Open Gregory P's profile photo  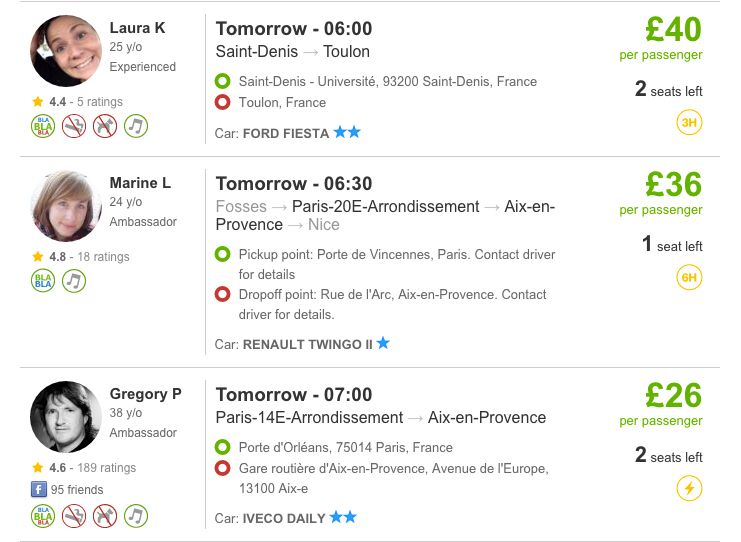pos(66,417)
